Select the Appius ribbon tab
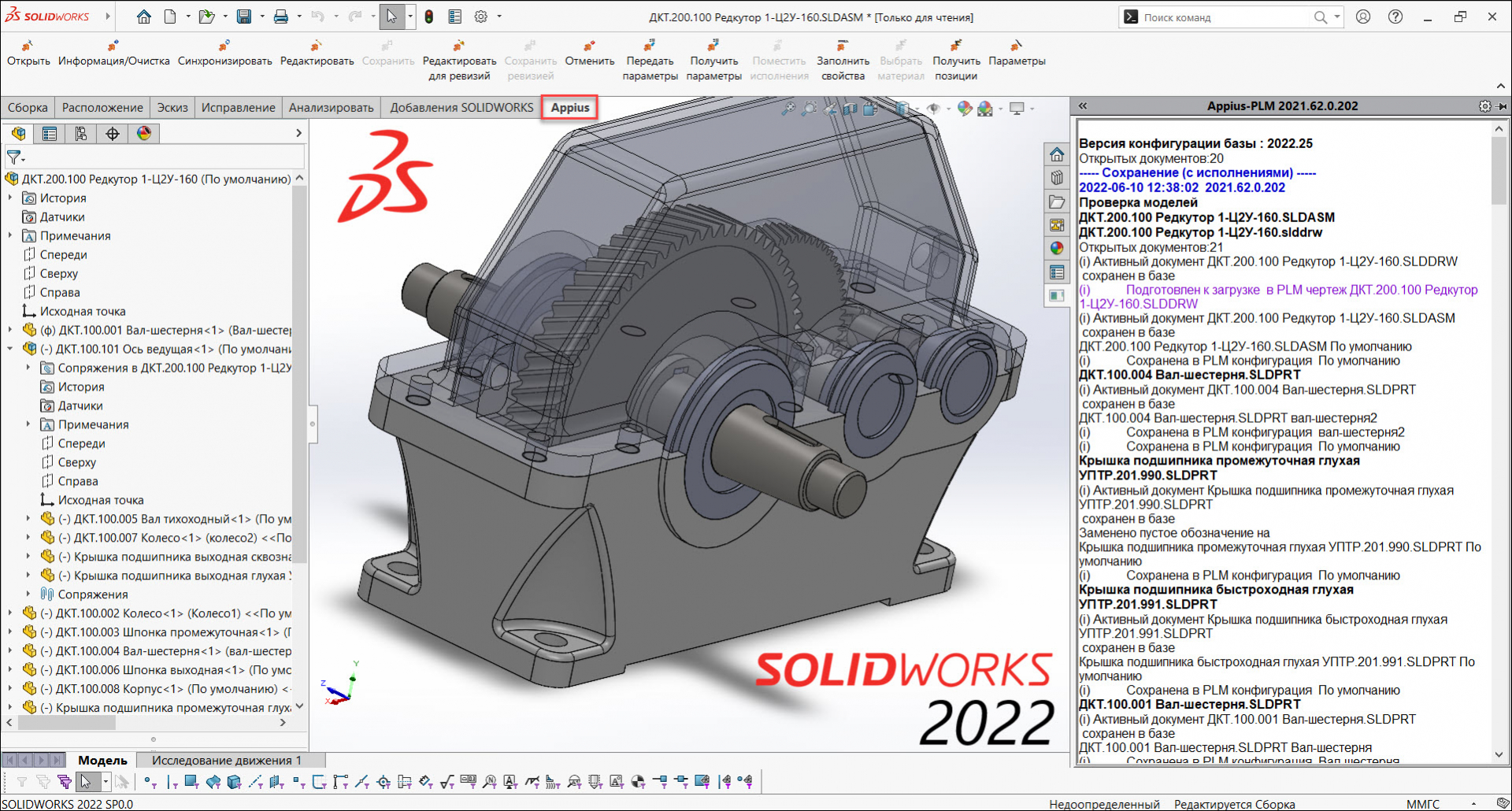1512x811 pixels. [x=570, y=107]
